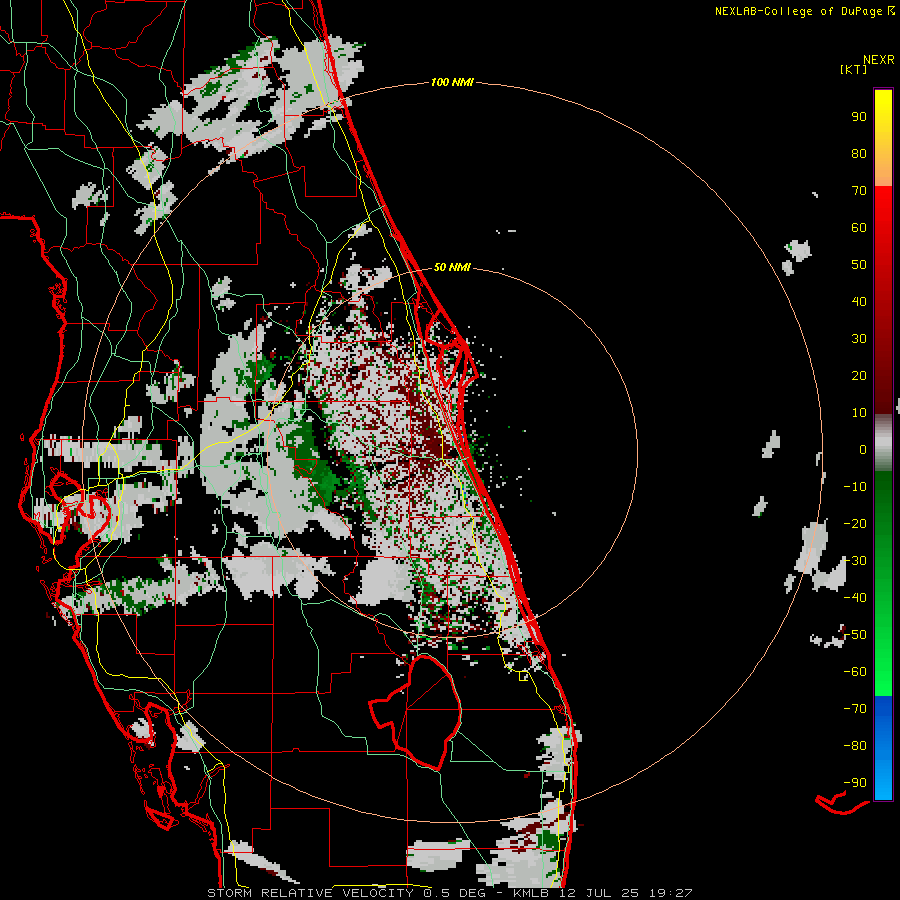Click the 80 value on the velocity scale

[x=859, y=154]
